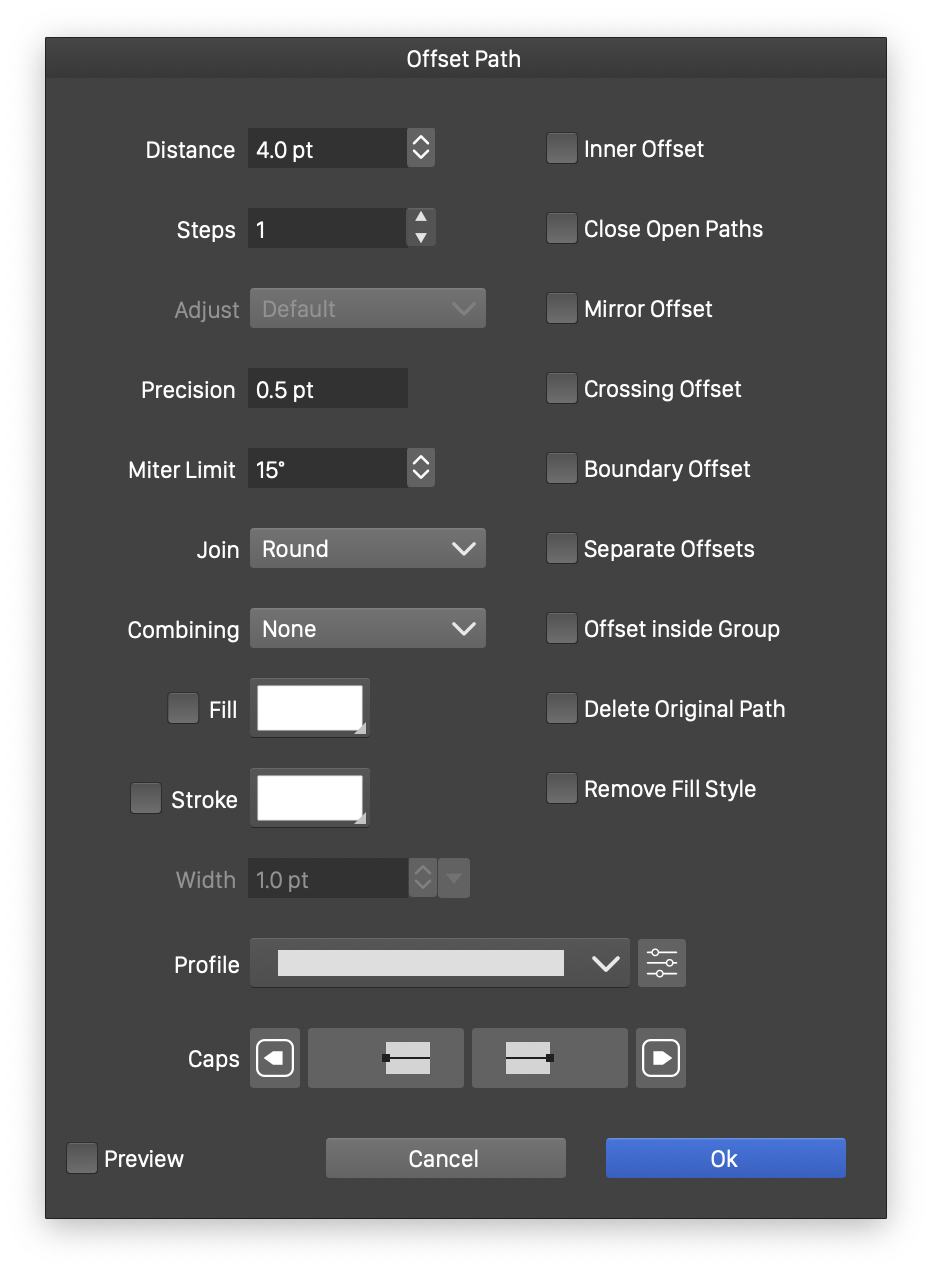Open the Profile settings sliders icon
Screen dimensions: 932x1272
(x=662, y=963)
